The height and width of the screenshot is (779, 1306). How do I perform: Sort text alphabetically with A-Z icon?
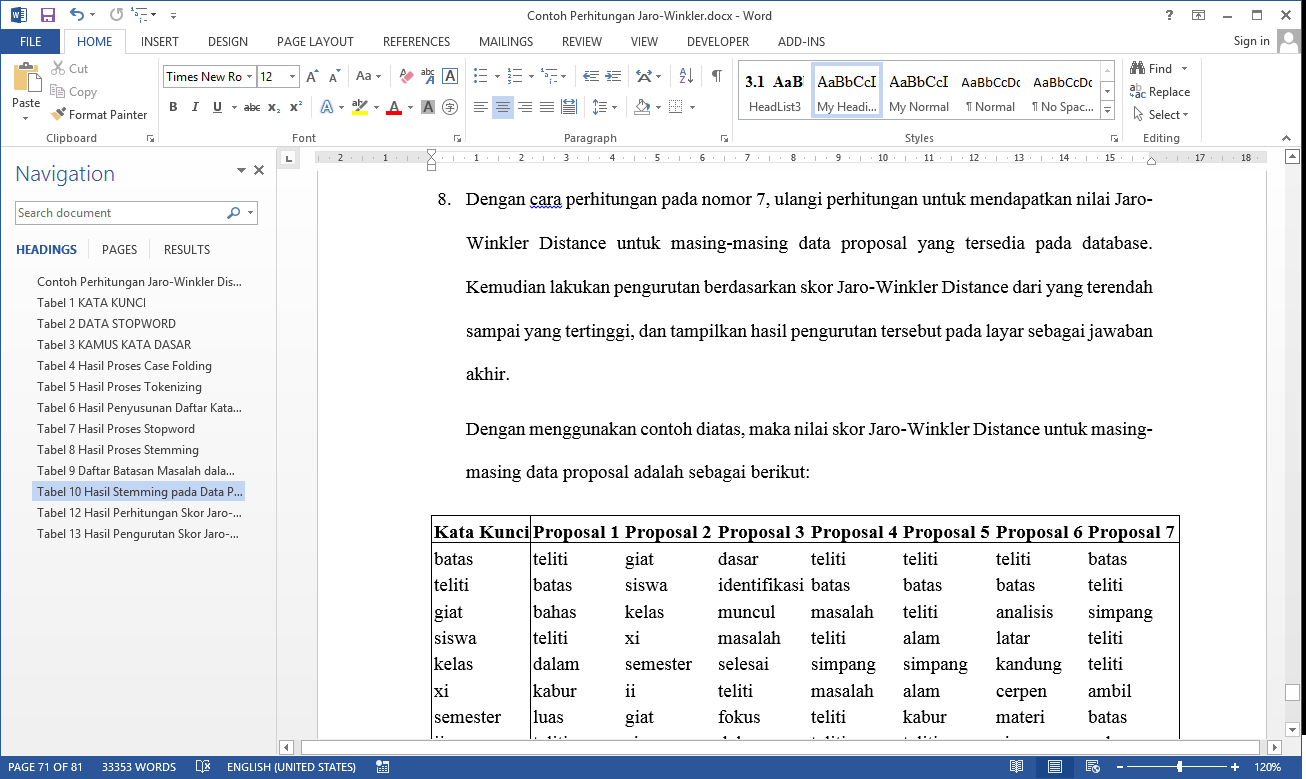pyautogui.click(x=686, y=76)
